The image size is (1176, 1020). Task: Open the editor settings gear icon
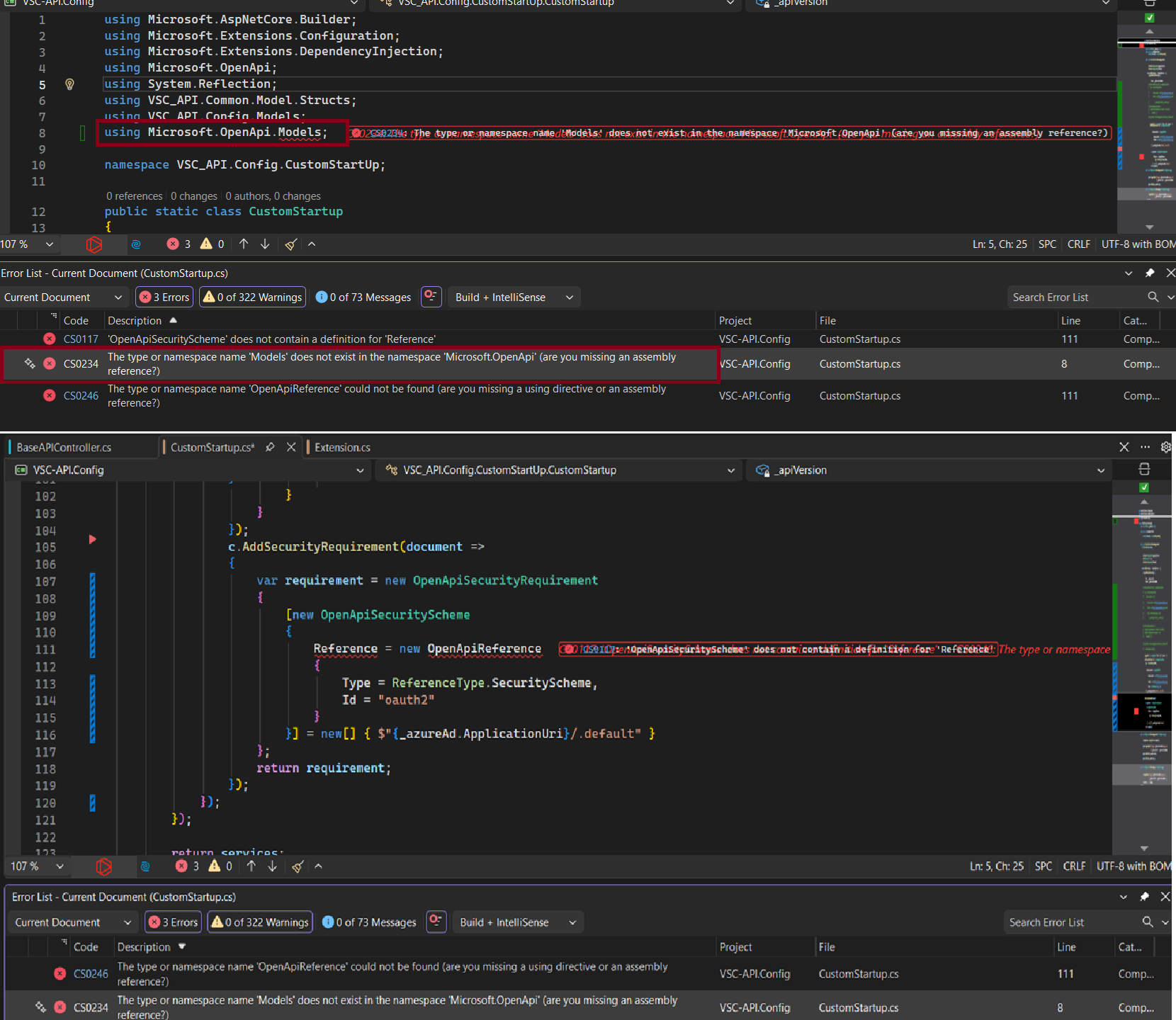tap(1166, 447)
